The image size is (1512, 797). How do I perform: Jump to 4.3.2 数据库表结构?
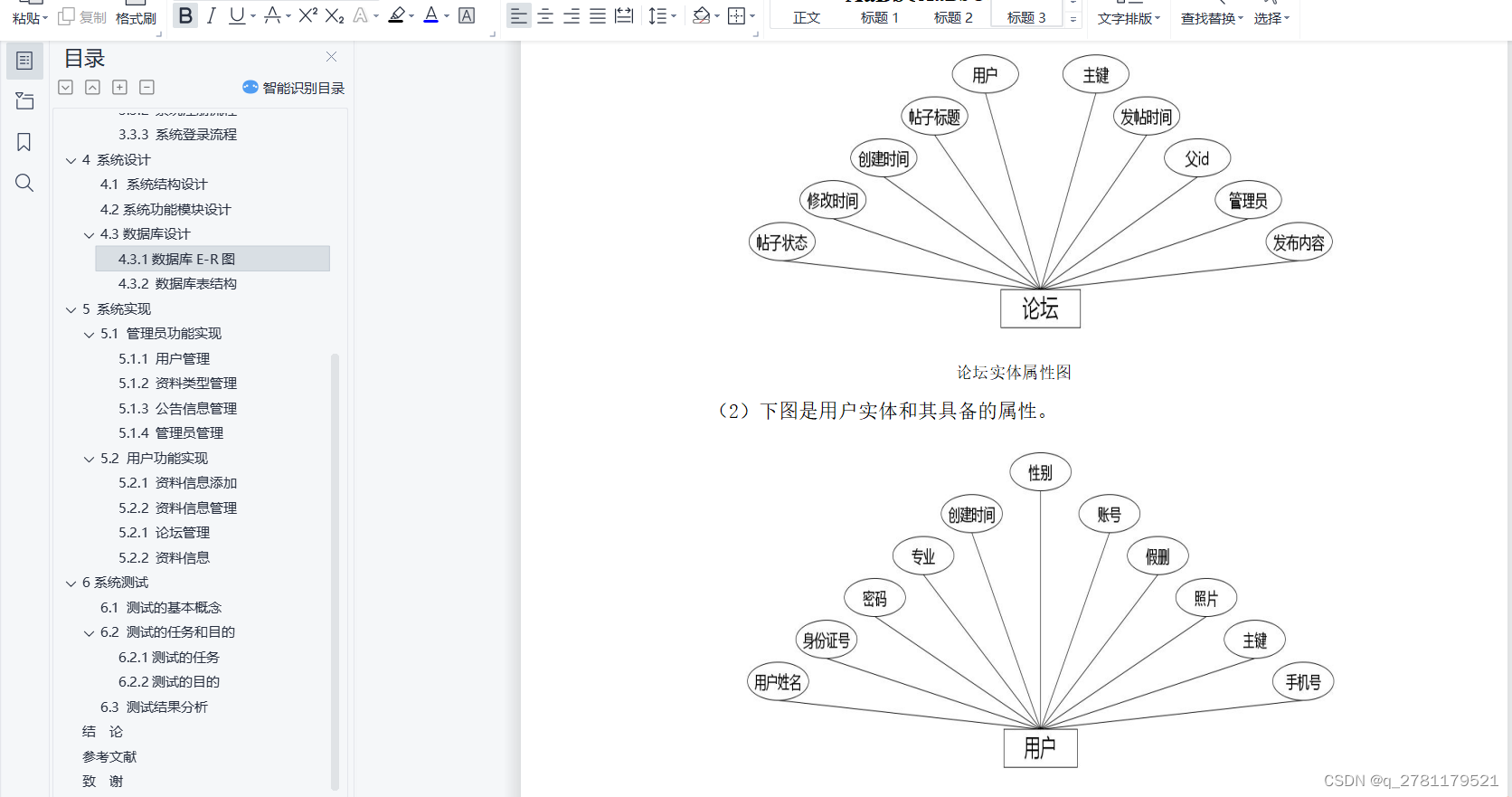pos(177,284)
